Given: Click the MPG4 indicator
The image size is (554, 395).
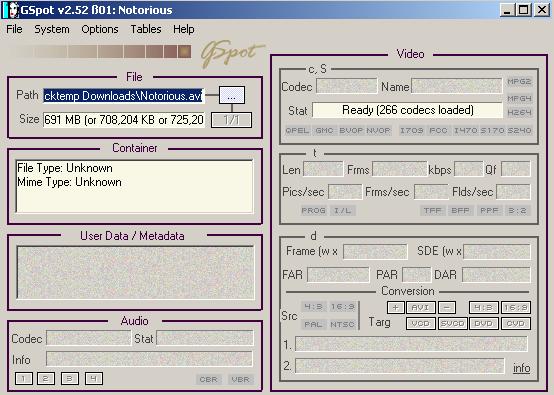Looking at the screenshot, I should point(519,98).
